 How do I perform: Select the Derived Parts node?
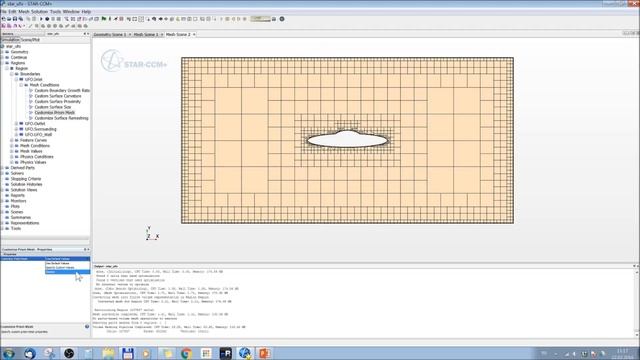pyautogui.click(x=22, y=168)
